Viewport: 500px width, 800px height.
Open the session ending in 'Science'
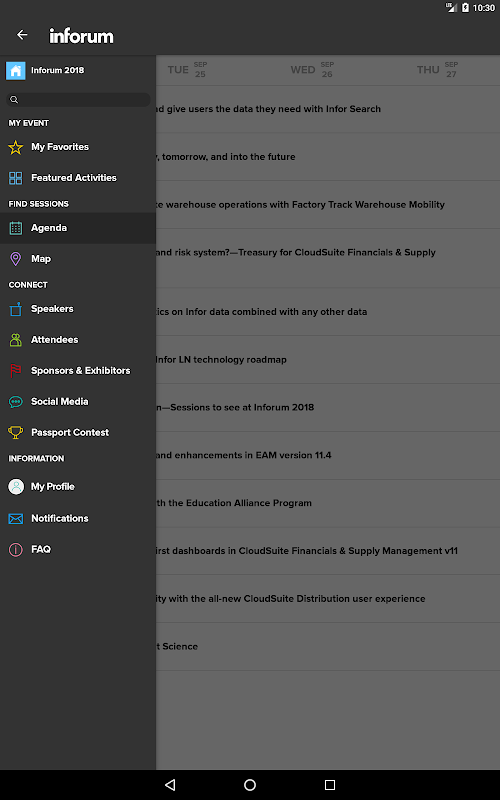tap(328, 646)
